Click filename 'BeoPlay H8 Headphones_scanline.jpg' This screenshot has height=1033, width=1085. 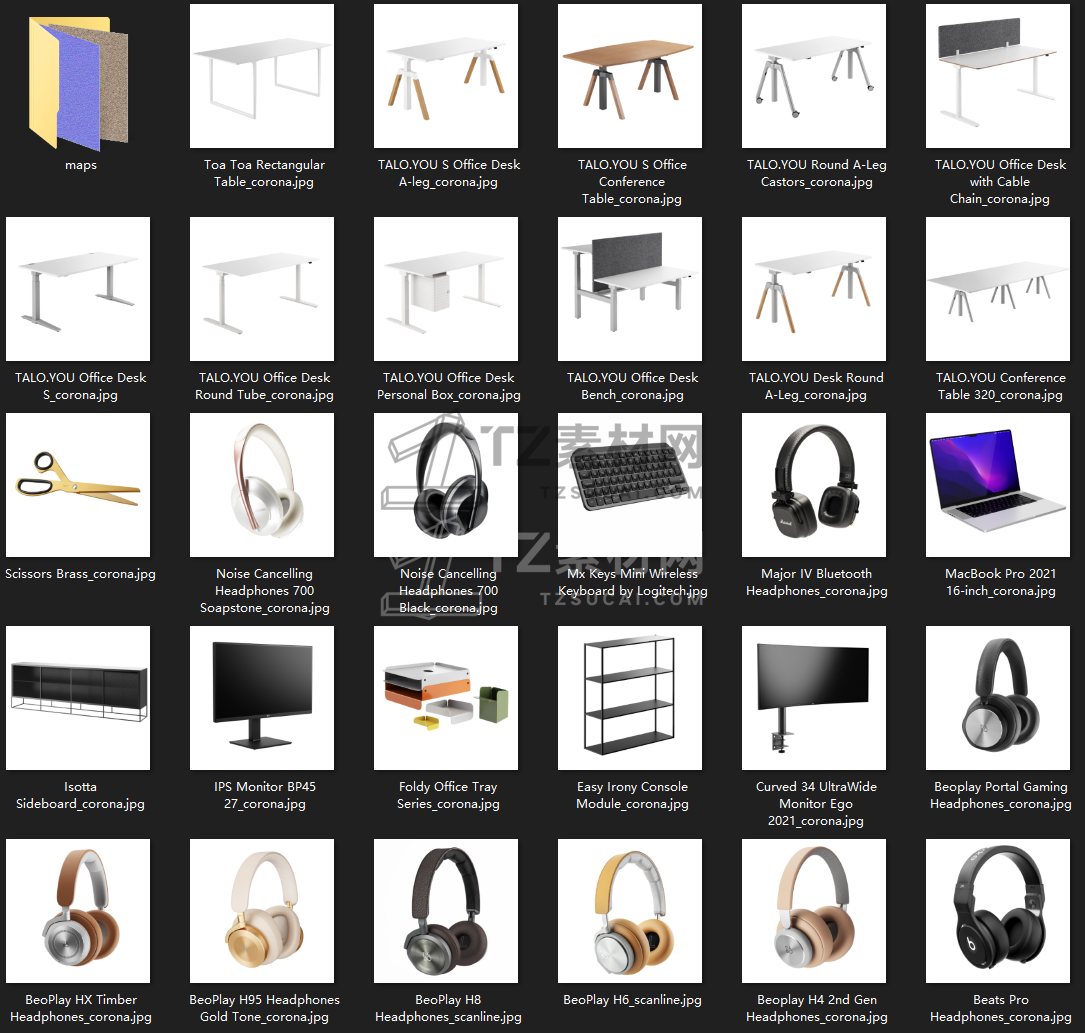[x=448, y=1008]
